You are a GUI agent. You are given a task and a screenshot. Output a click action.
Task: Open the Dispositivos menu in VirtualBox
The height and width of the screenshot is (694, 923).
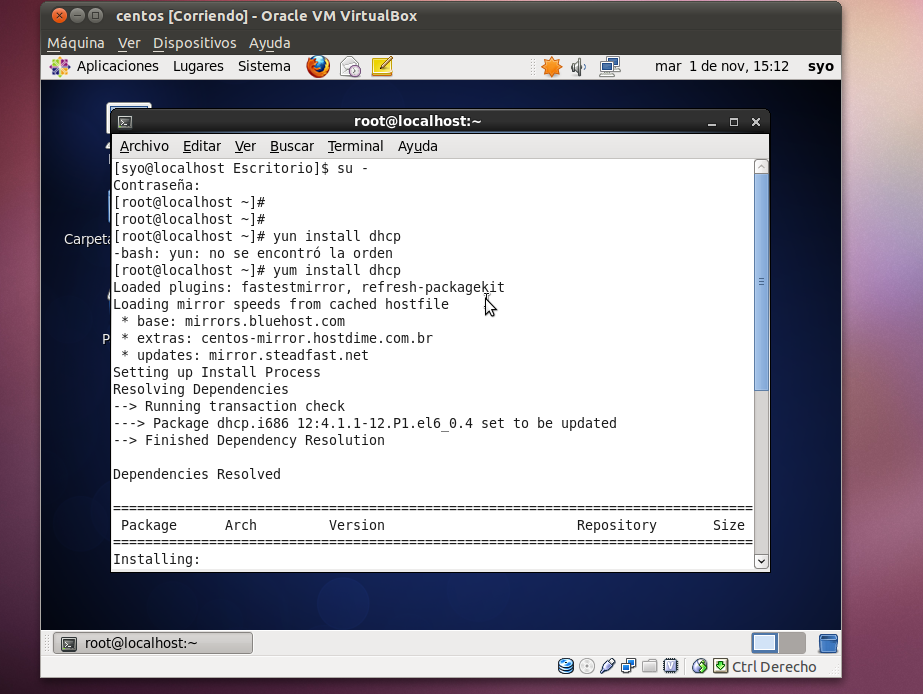(196, 43)
